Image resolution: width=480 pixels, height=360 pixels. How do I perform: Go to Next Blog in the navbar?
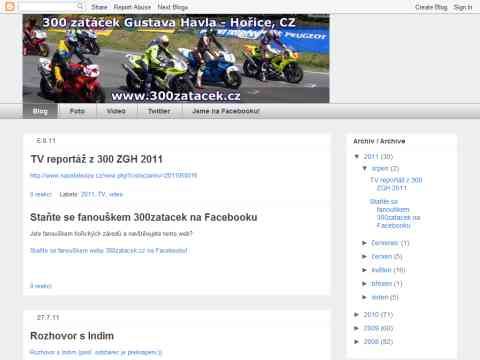point(173,7)
